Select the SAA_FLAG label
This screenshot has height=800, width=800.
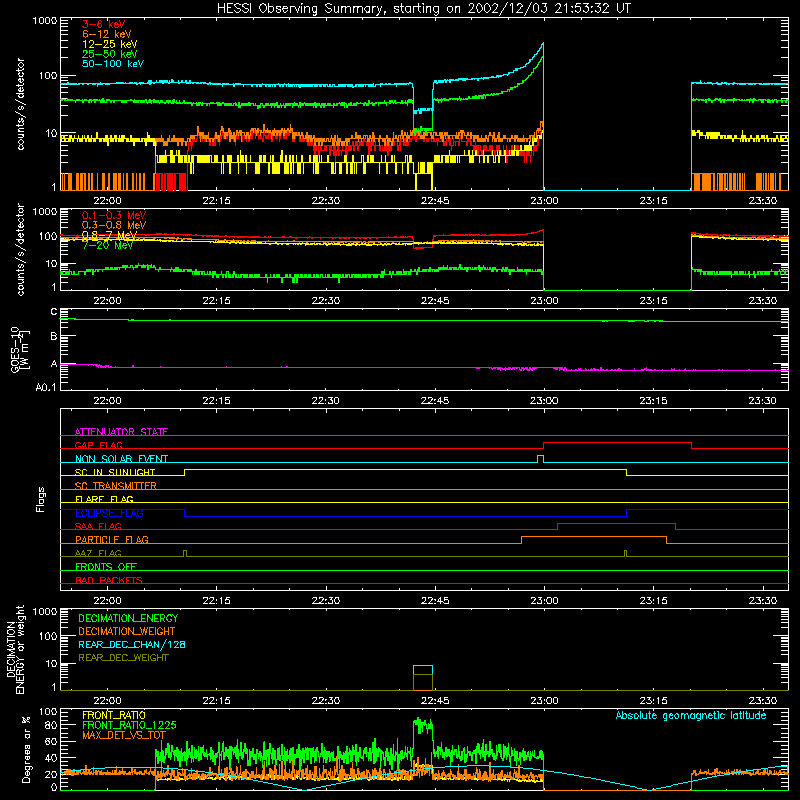98,526
